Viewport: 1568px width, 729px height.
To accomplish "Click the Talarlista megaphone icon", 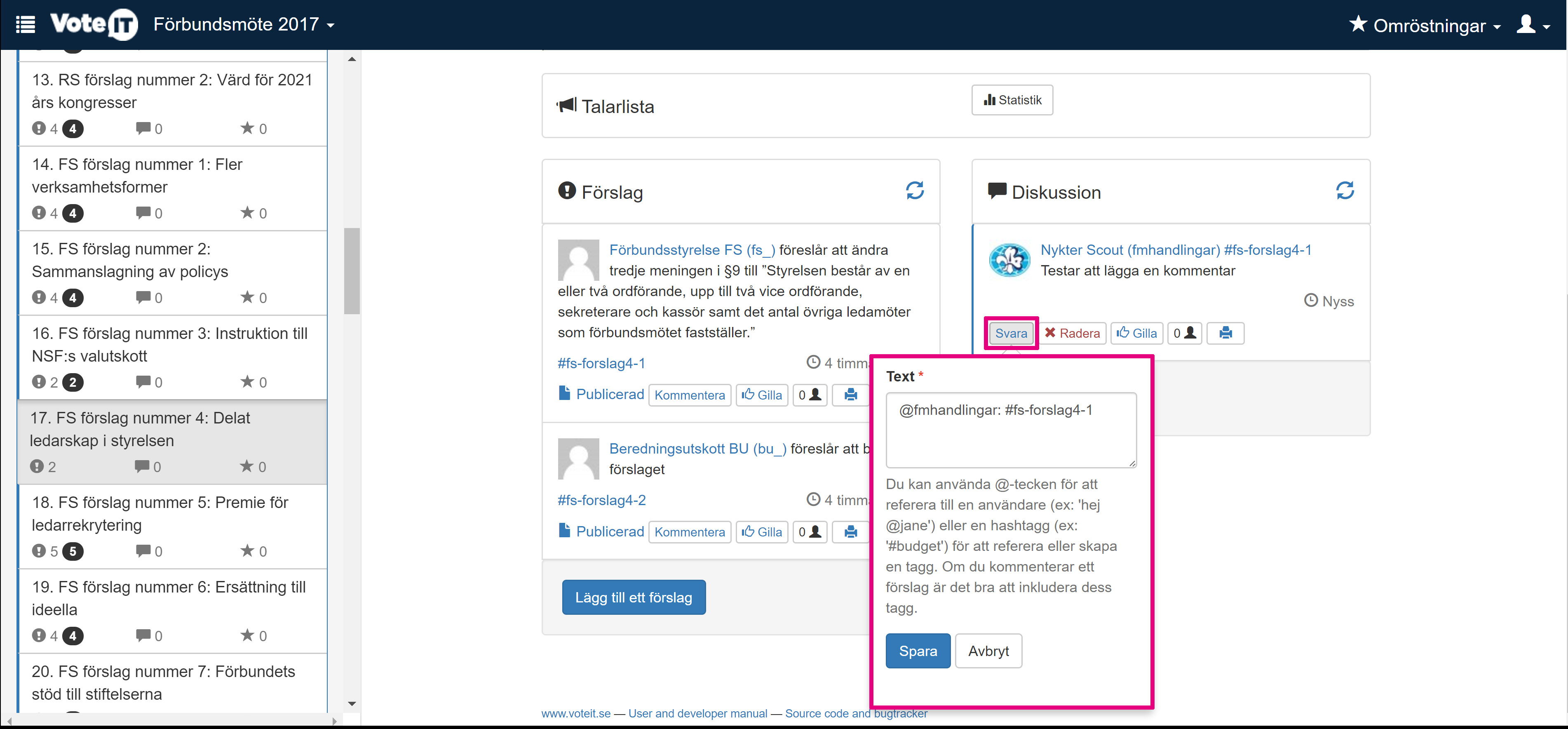I will [x=567, y=105].
